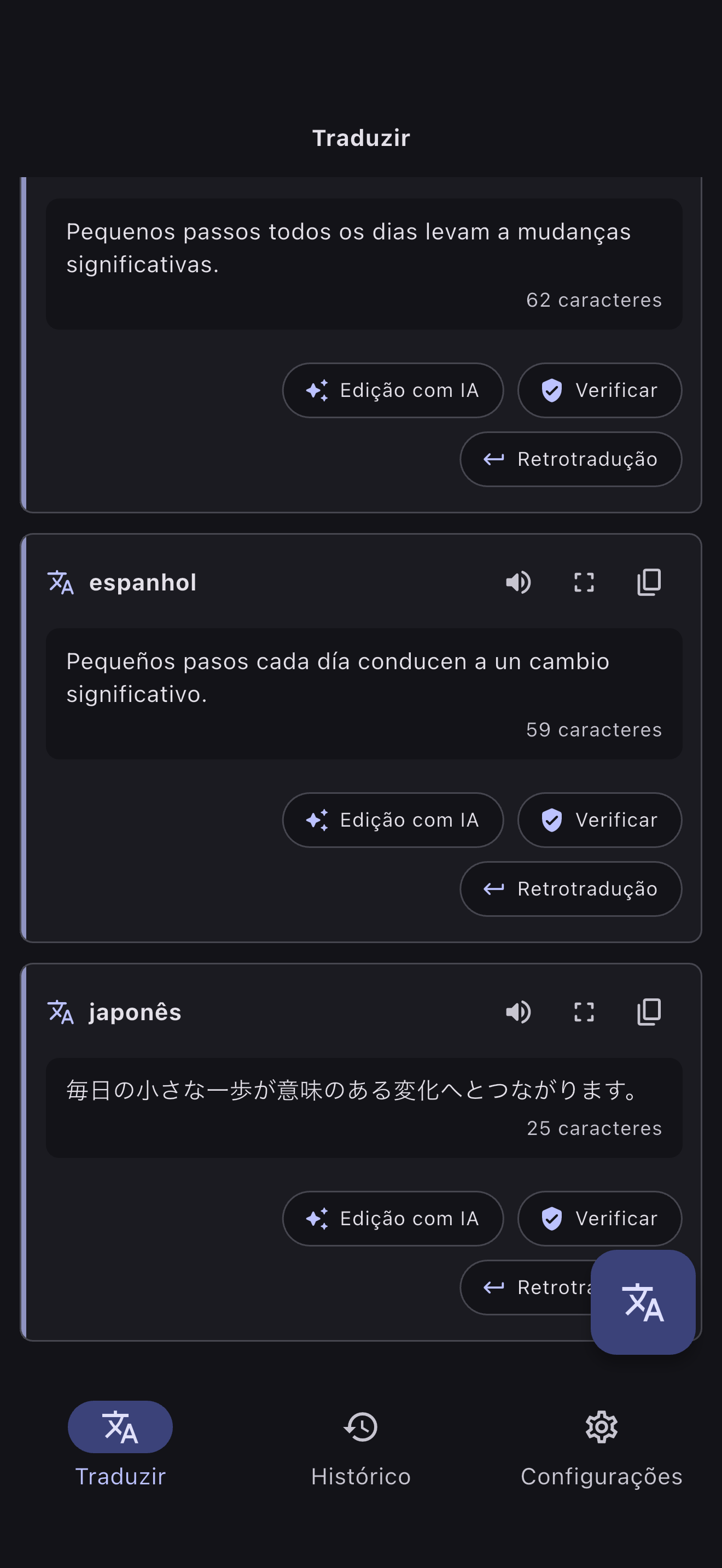Expand espanhol translation to fullscreen
This screenshot has width=722, height=1568.
[584, 582]
